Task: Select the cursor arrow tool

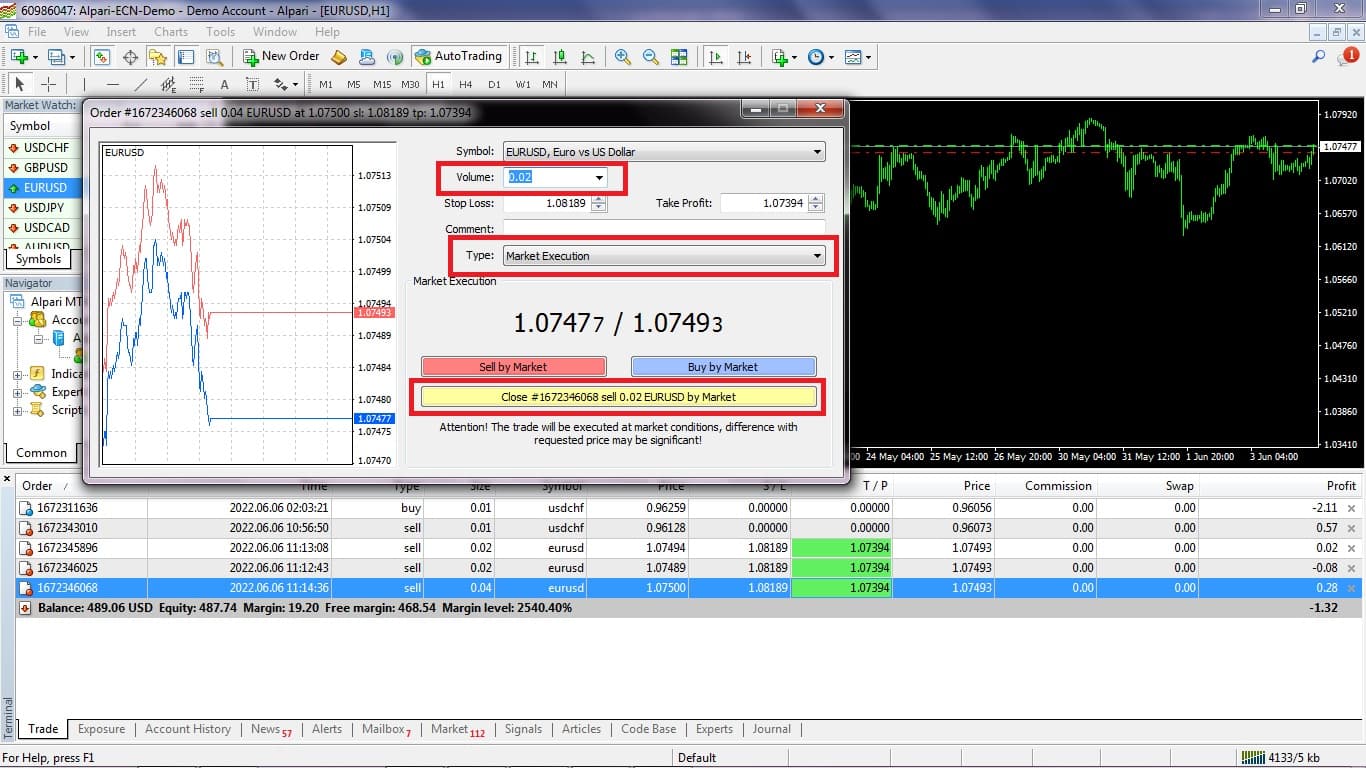Action: click(20, 84)
